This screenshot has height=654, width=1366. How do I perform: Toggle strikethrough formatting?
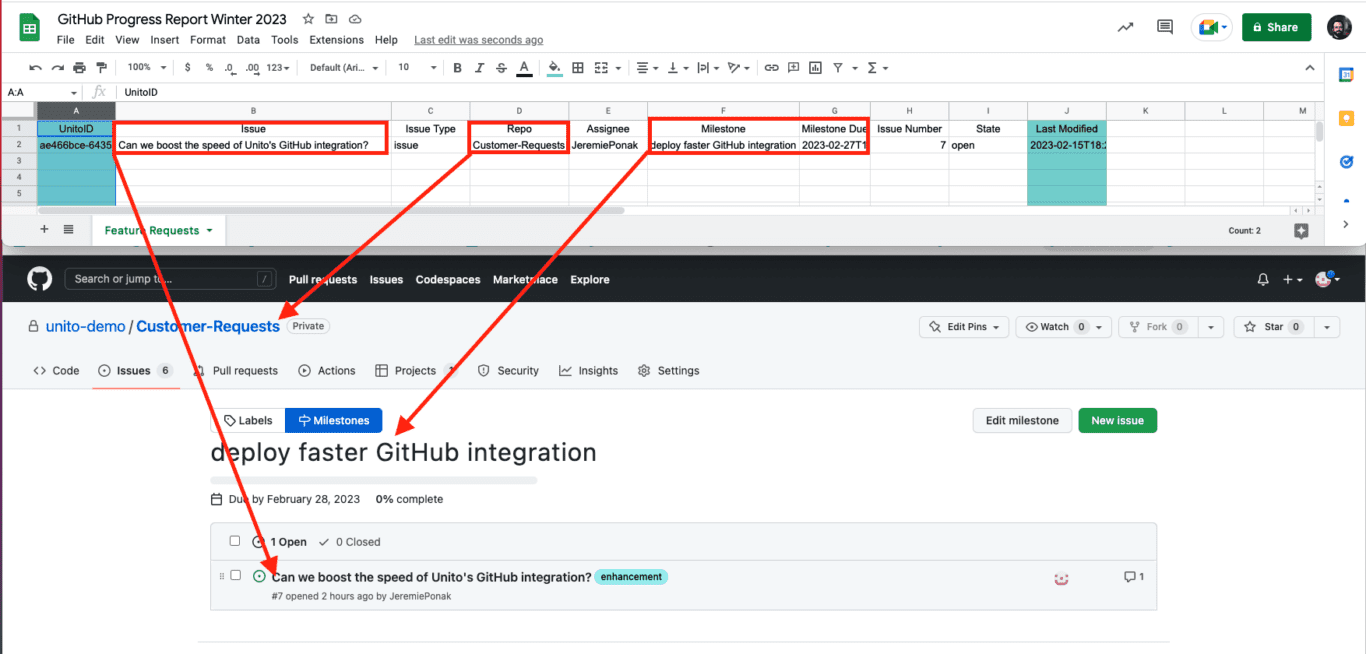[501, 68]
